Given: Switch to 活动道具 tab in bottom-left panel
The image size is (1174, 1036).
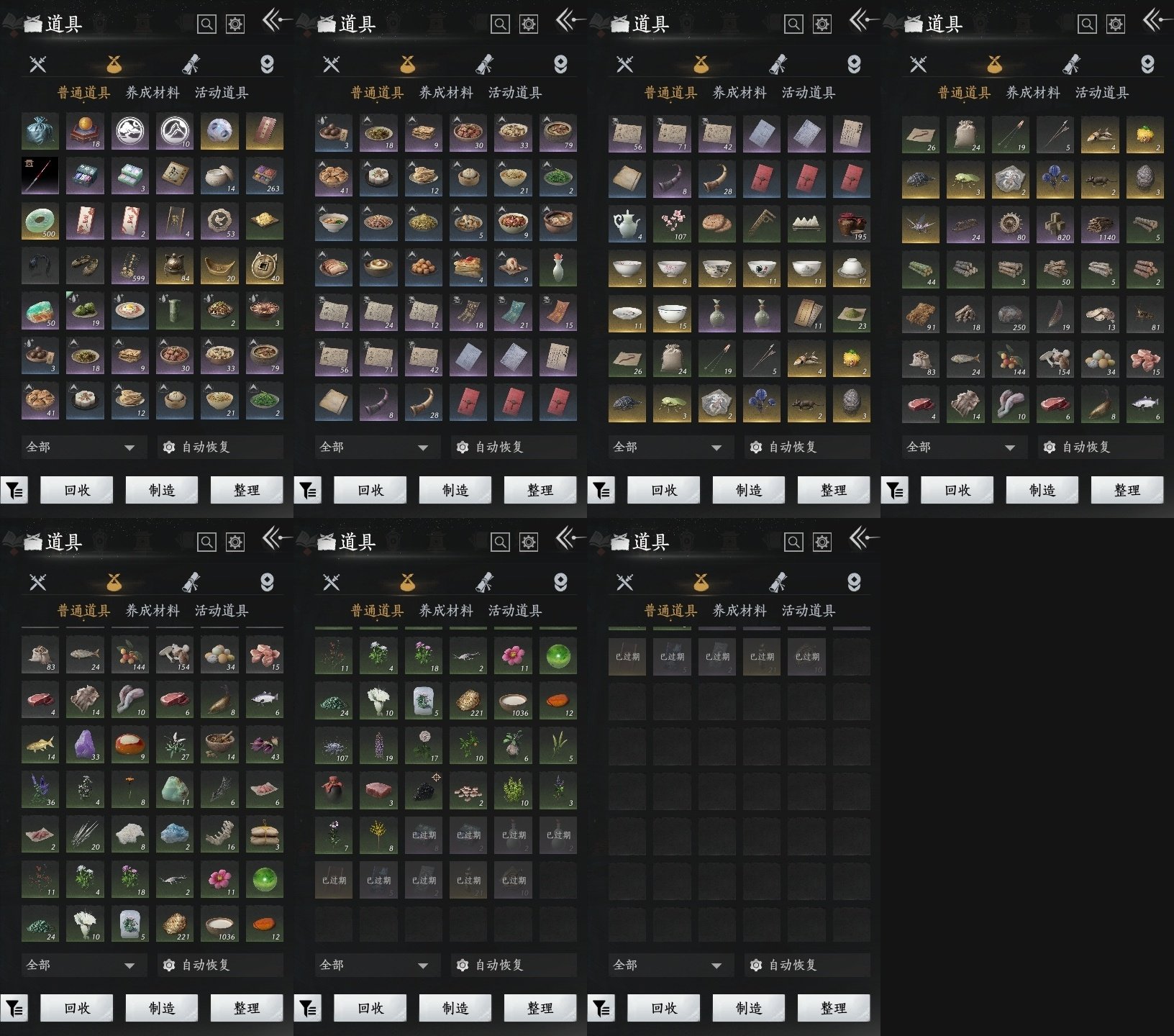Looking at the screenshot, I should 222,611.
